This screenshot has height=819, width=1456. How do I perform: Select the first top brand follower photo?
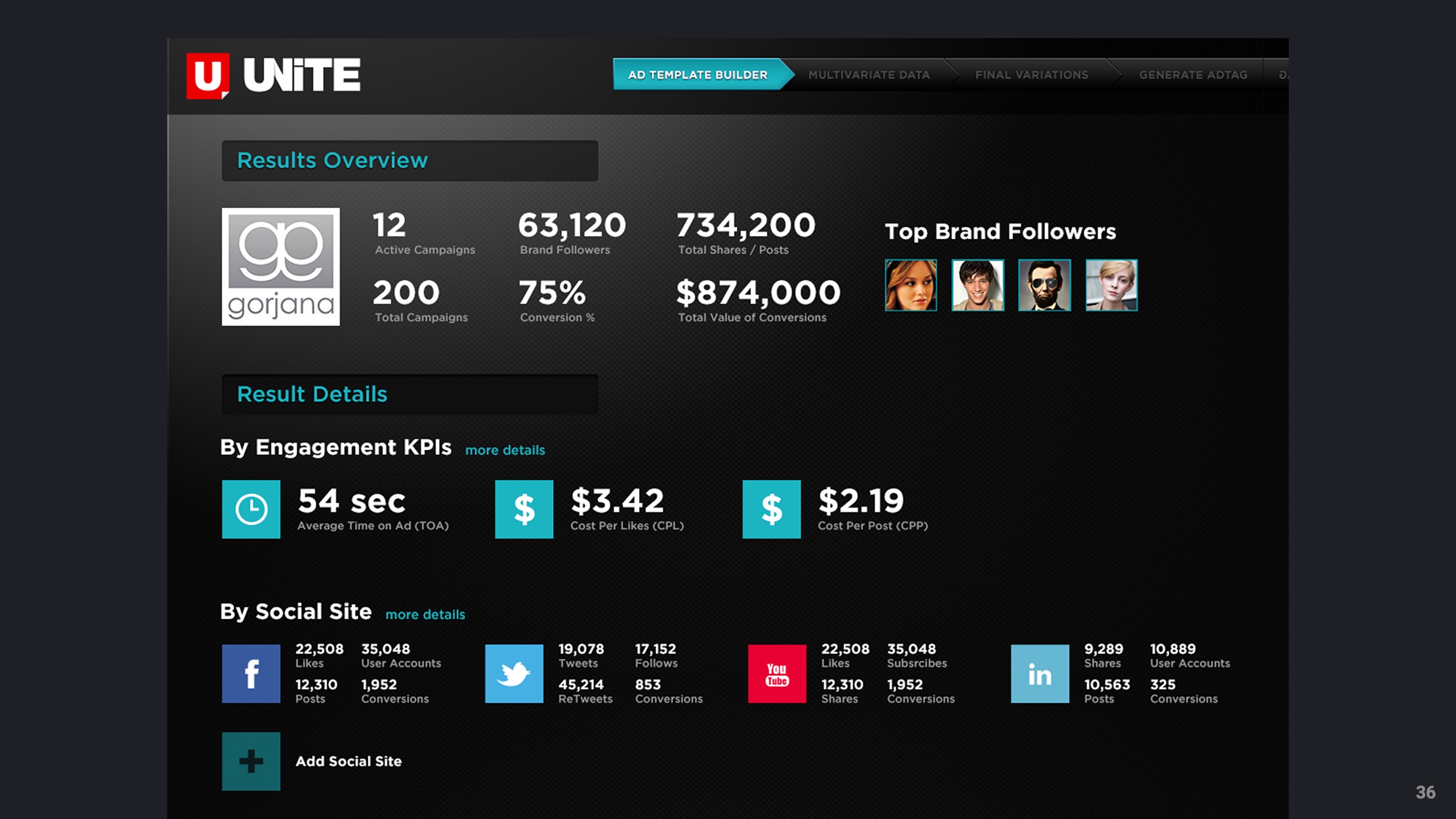click(911, 285)
